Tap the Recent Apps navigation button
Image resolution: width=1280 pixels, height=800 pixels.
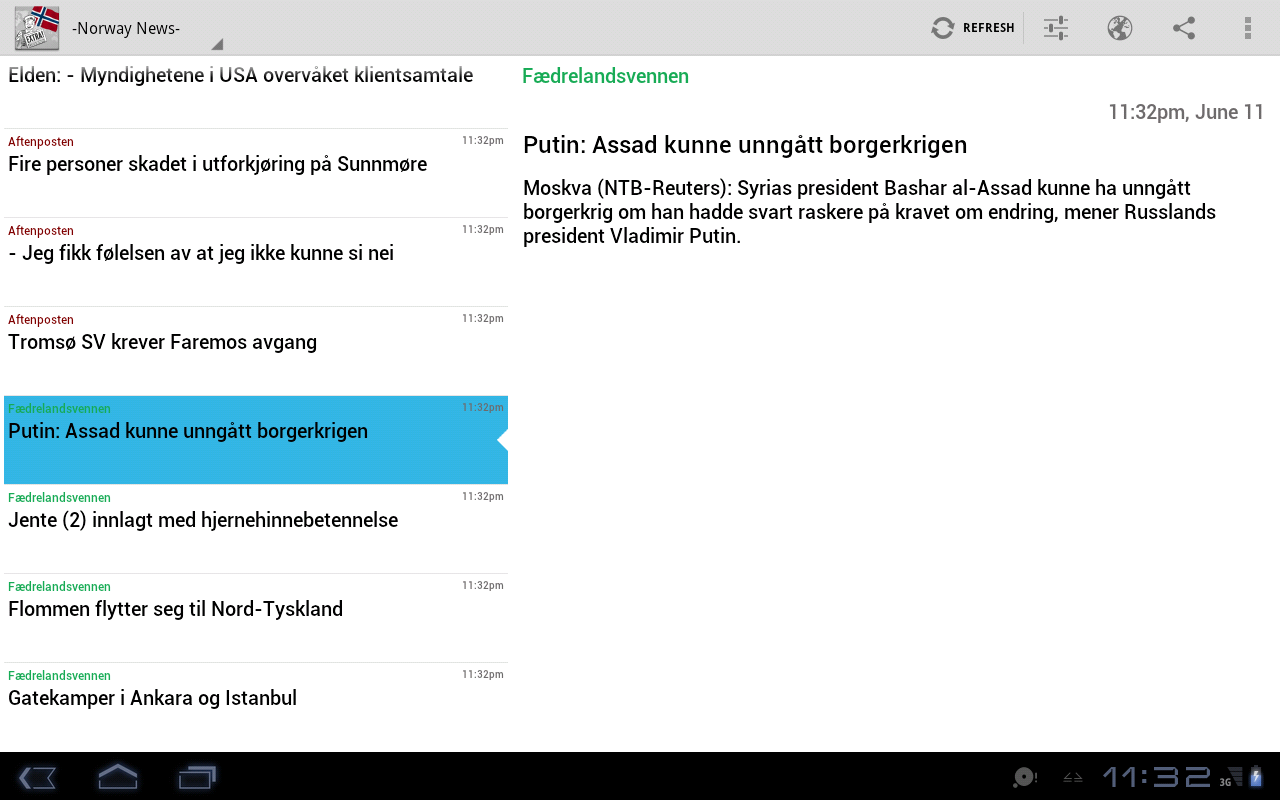click(198, 777)
